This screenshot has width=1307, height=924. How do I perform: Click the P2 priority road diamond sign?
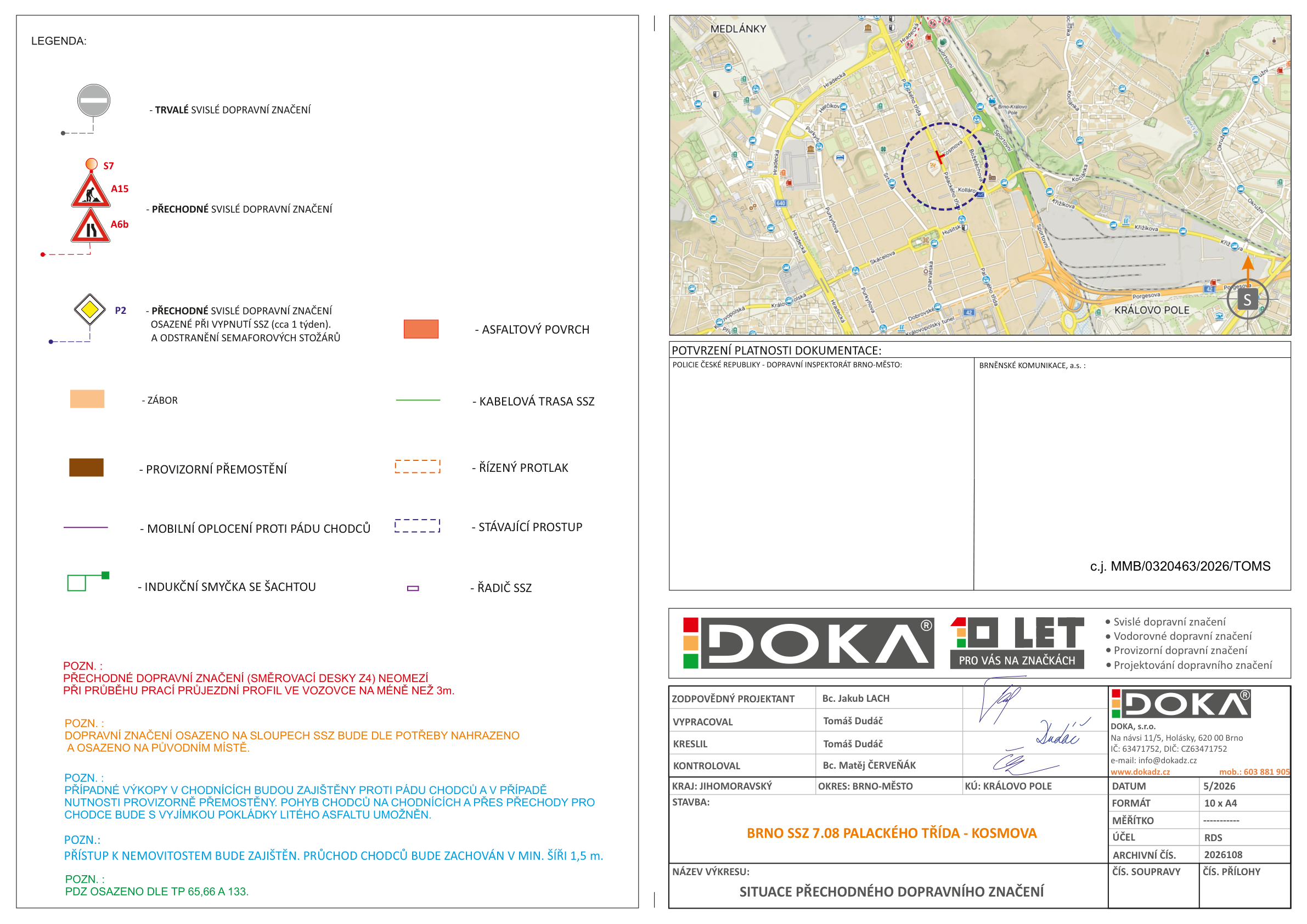pyautogui.click(x=90, y=309)
